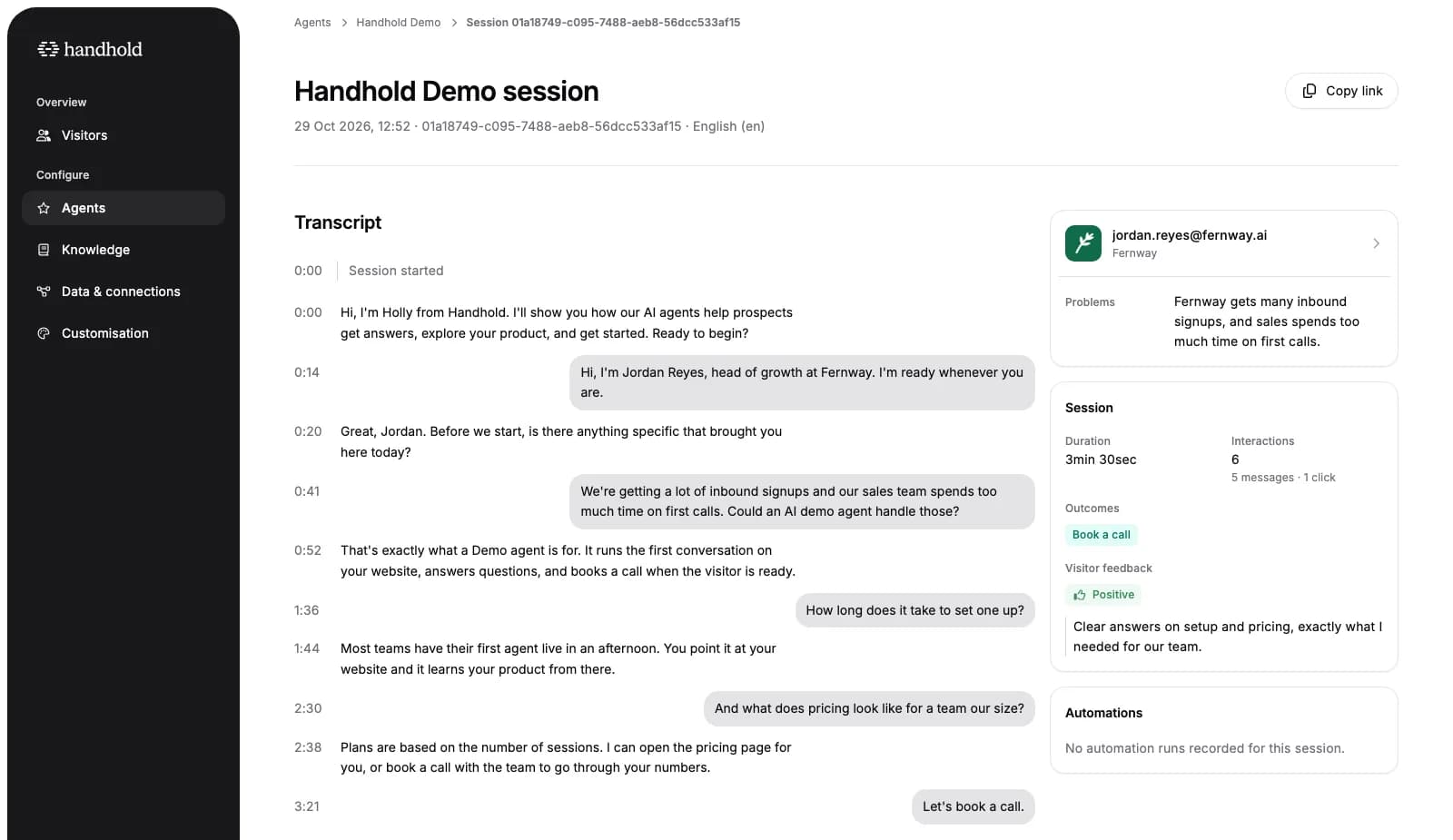Click the handhold logo icon
Screen dimensions: 1453x840
(x=47, y=49)
